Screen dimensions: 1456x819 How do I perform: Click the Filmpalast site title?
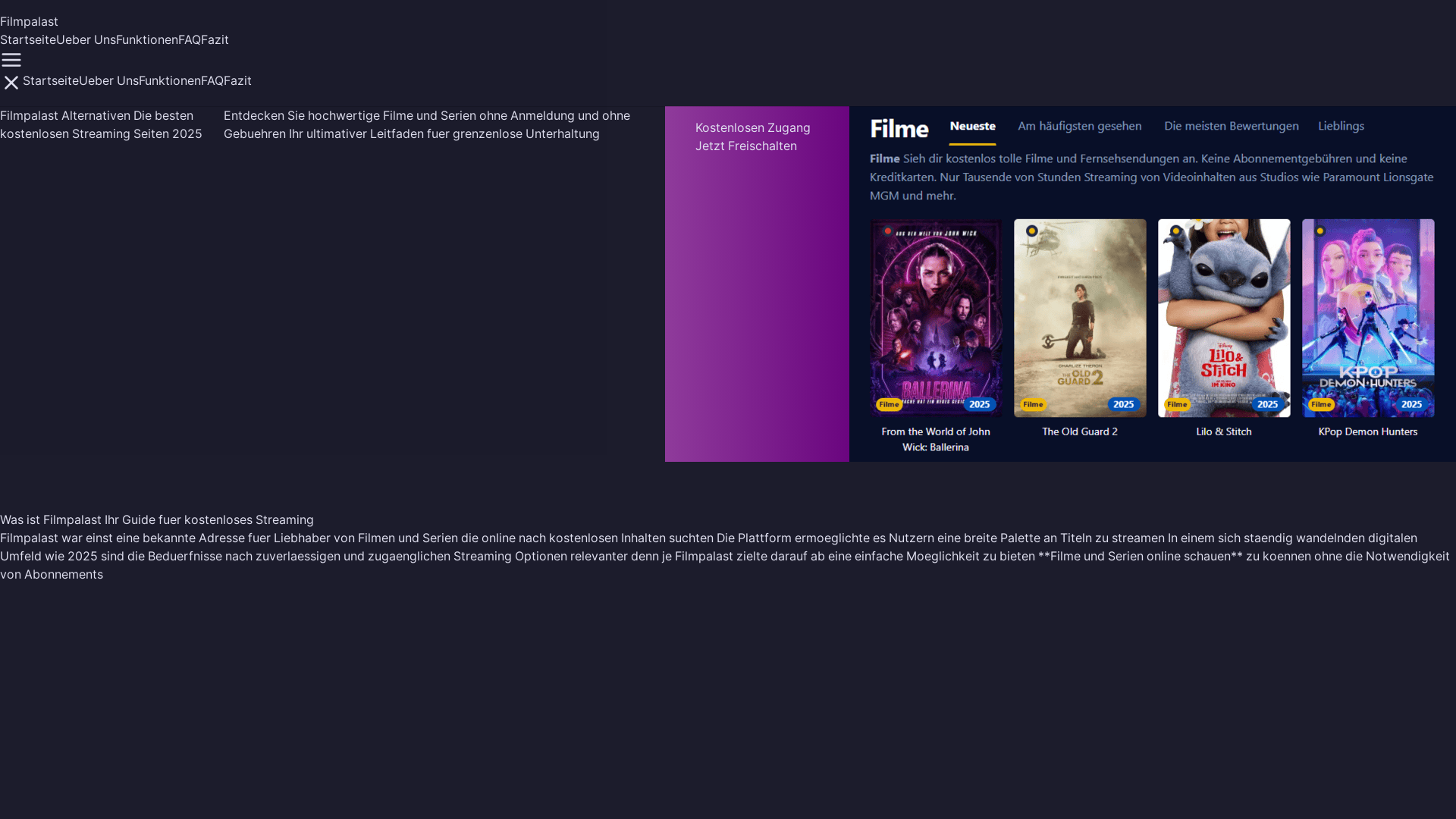point(29,21)
